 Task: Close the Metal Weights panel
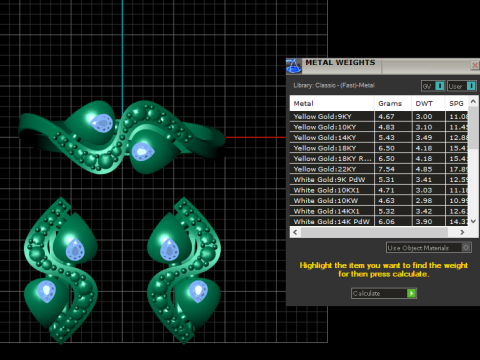click(x=475, y=65)
